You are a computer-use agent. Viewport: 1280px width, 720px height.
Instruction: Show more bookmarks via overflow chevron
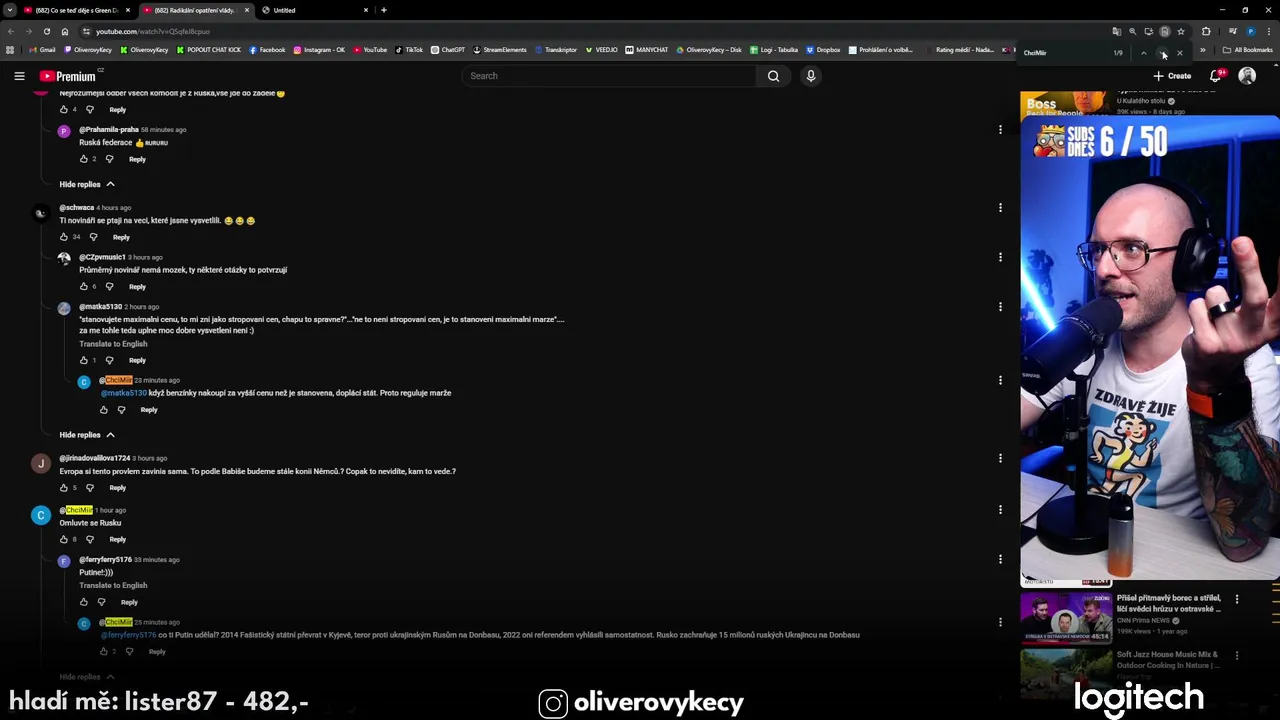tap(1203, 50)
